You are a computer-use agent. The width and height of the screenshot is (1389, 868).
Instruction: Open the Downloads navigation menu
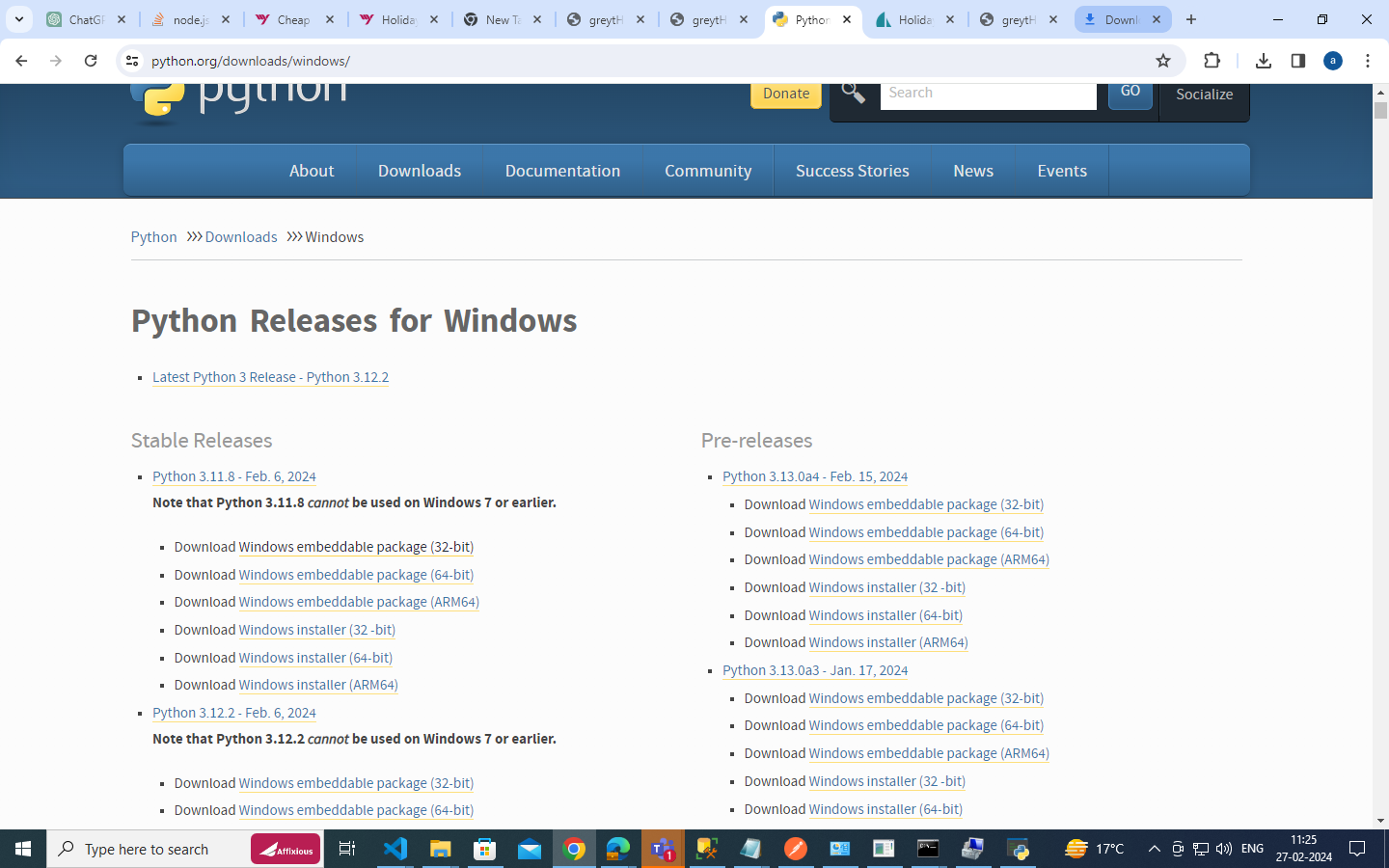click(420, 171)
